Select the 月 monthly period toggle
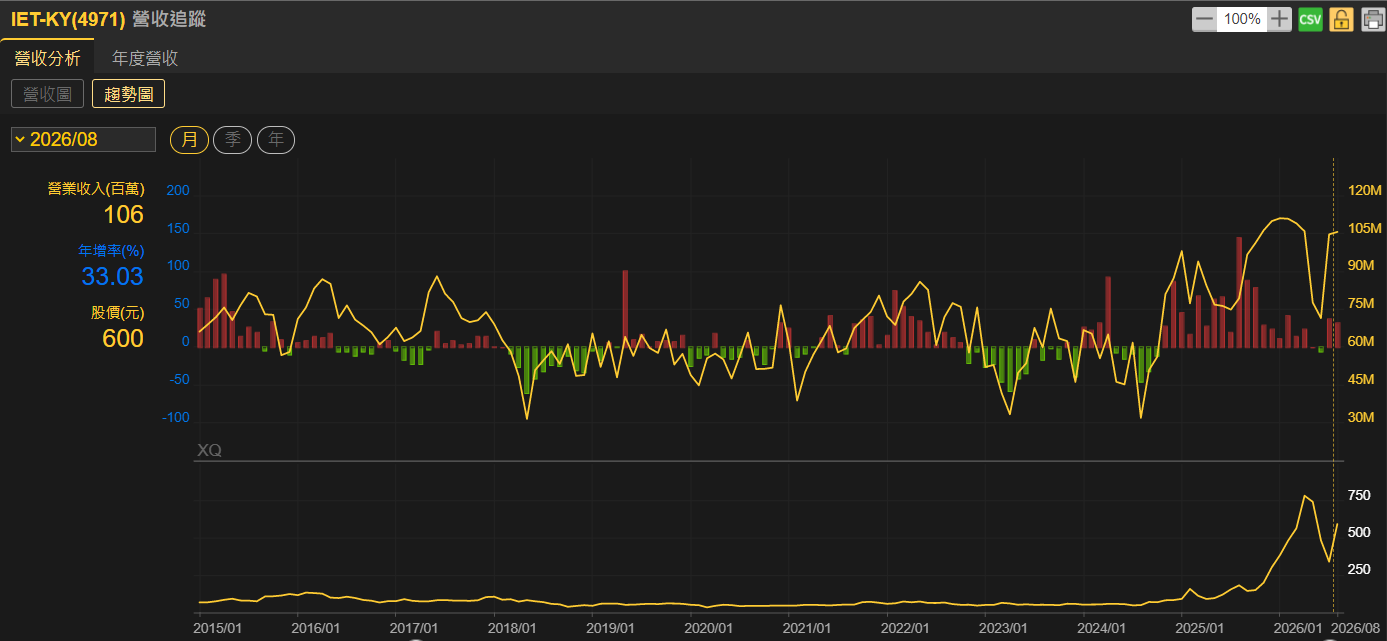 tap(190, 140)
